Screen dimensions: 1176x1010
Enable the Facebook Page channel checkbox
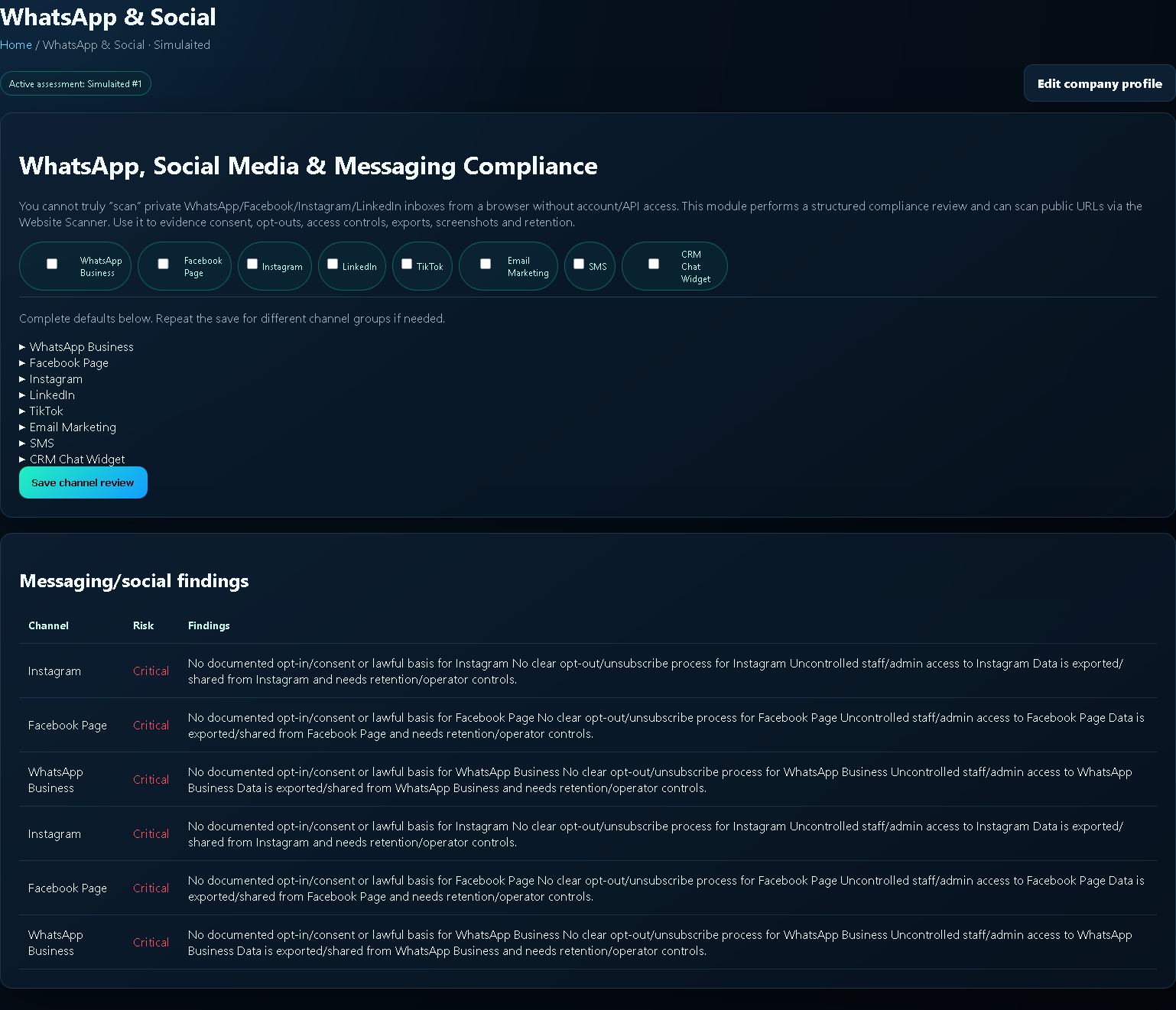point(163,264)
